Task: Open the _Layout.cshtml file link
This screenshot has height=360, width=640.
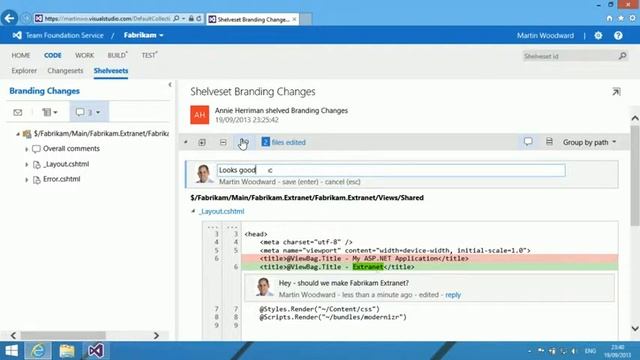Action: (x=222, y=211)
